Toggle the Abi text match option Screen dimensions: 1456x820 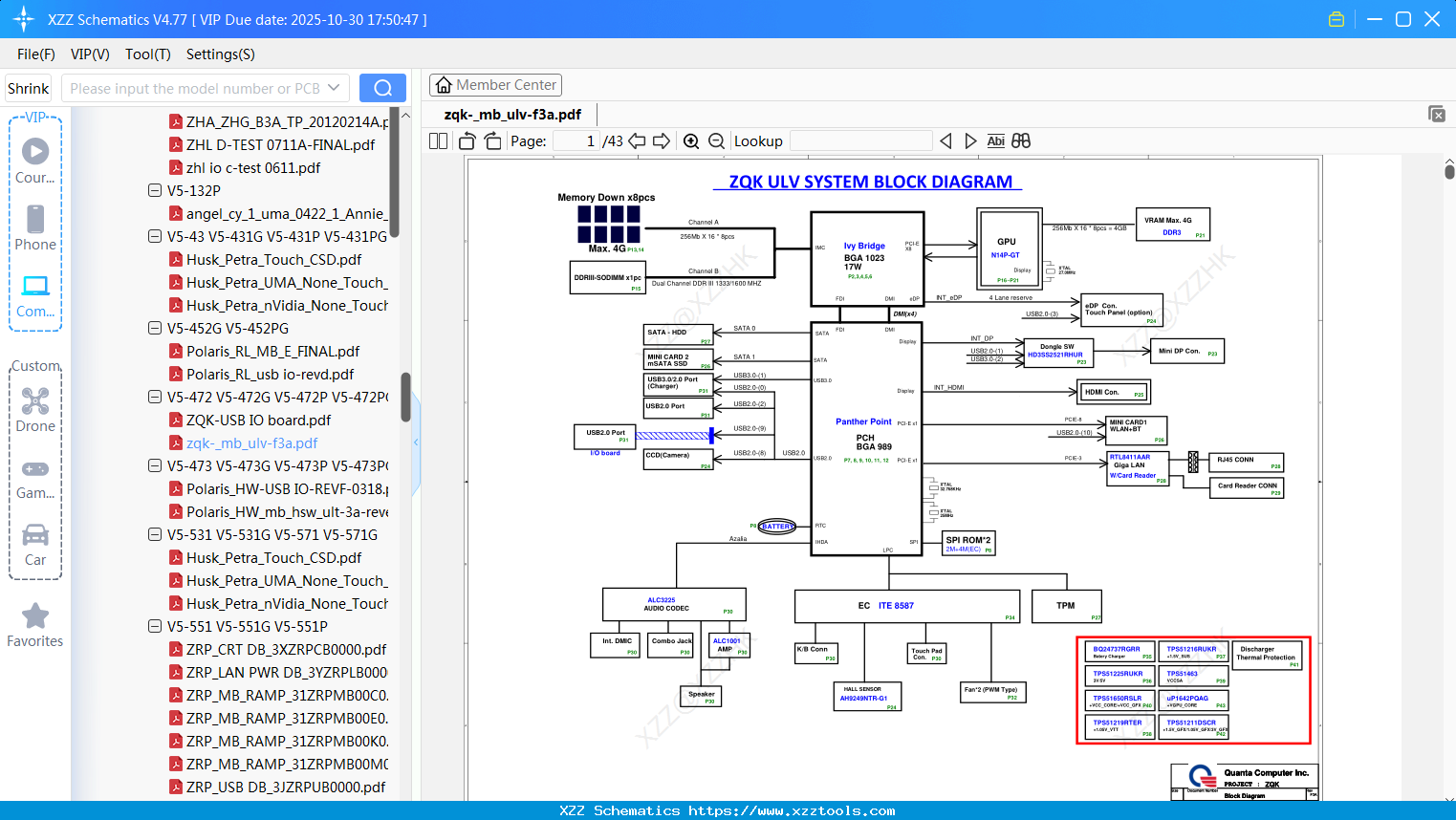pos(995,141)
